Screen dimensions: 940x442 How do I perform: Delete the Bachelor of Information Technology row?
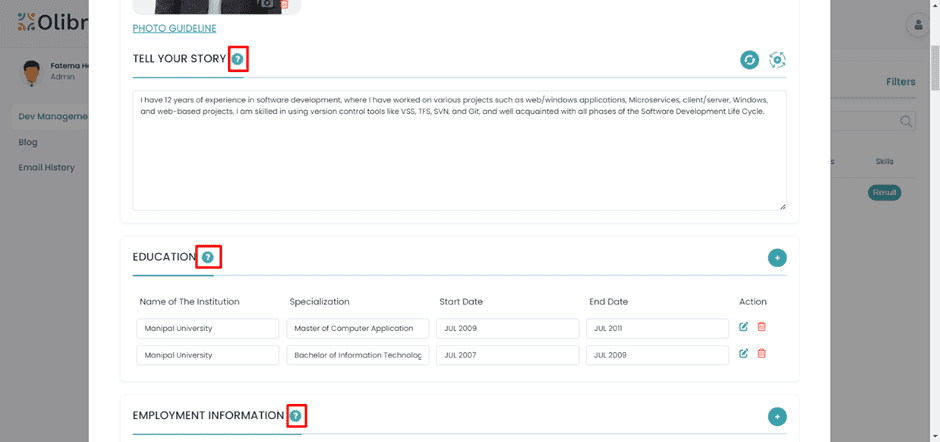(761, 354)
